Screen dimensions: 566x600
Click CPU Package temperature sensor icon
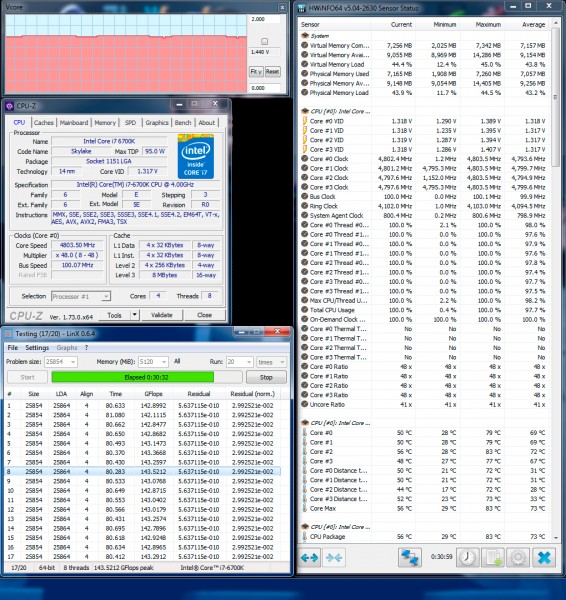(x=305, y=536)
